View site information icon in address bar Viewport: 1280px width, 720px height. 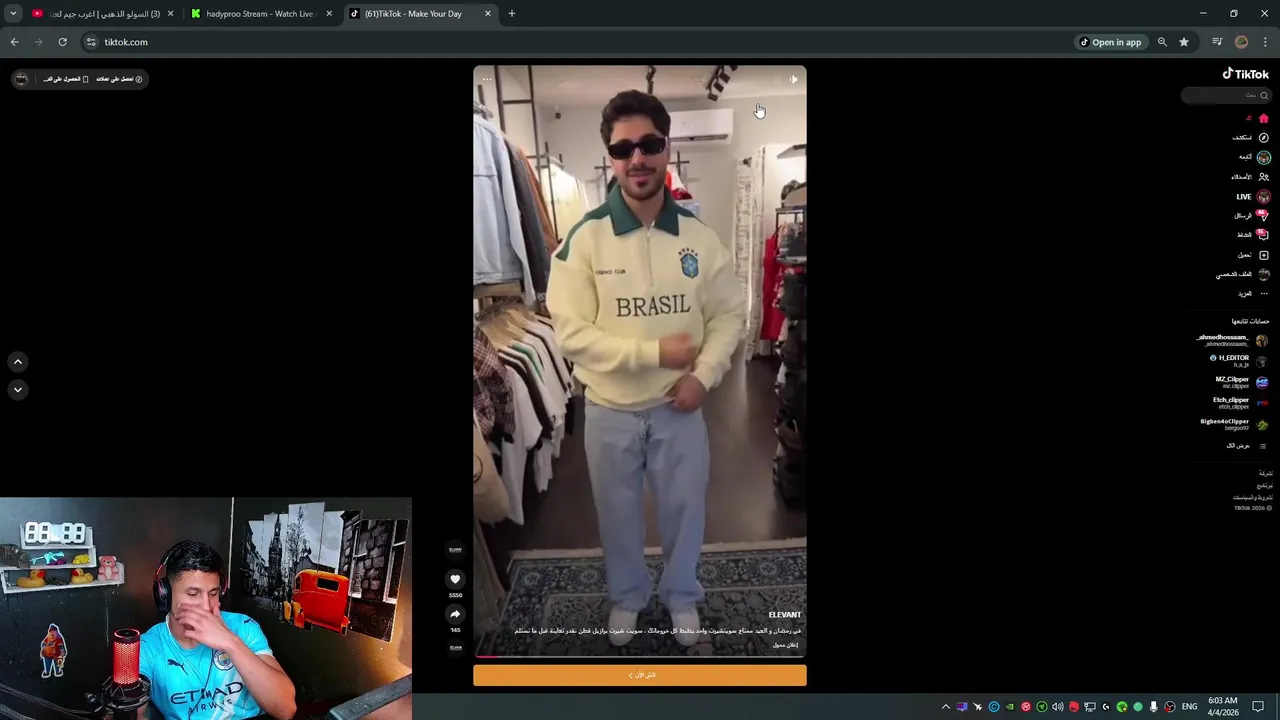(91, 42)
